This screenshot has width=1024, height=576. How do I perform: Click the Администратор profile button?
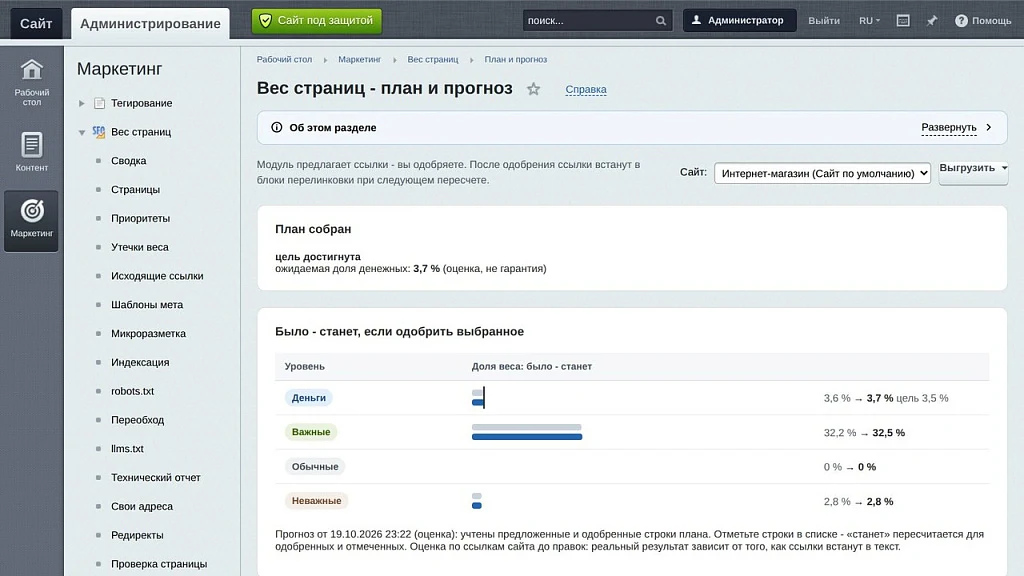[739, 20]
